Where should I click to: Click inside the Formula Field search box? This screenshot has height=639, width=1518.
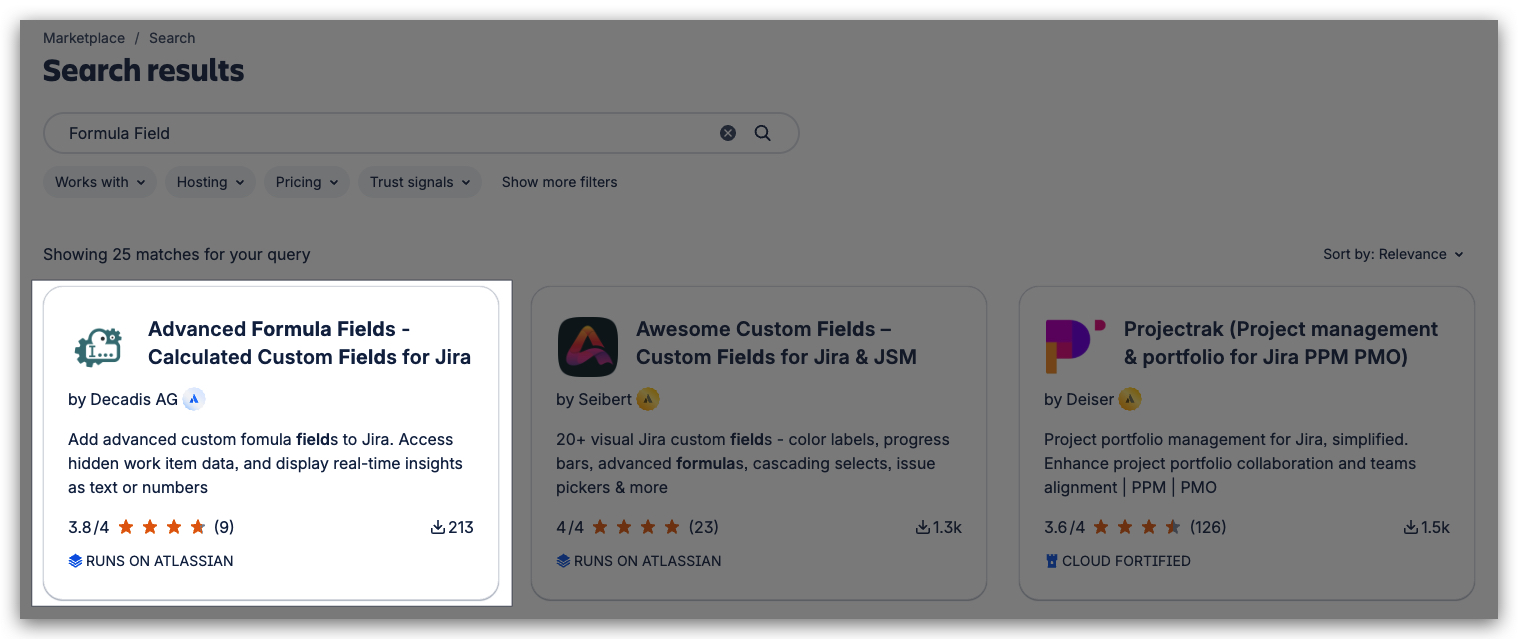point(380,133)
